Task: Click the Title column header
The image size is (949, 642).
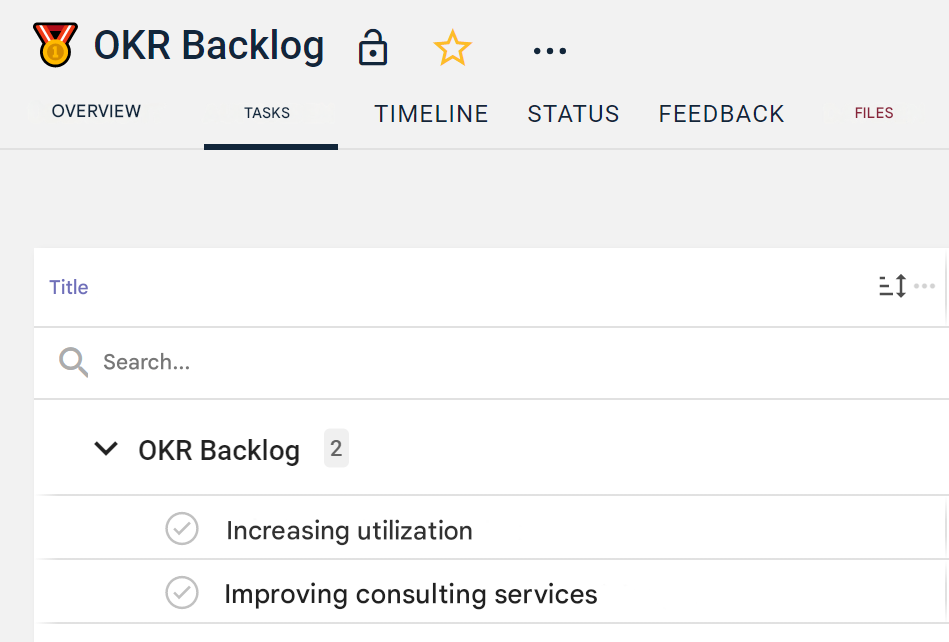Action: pos(69,287)
